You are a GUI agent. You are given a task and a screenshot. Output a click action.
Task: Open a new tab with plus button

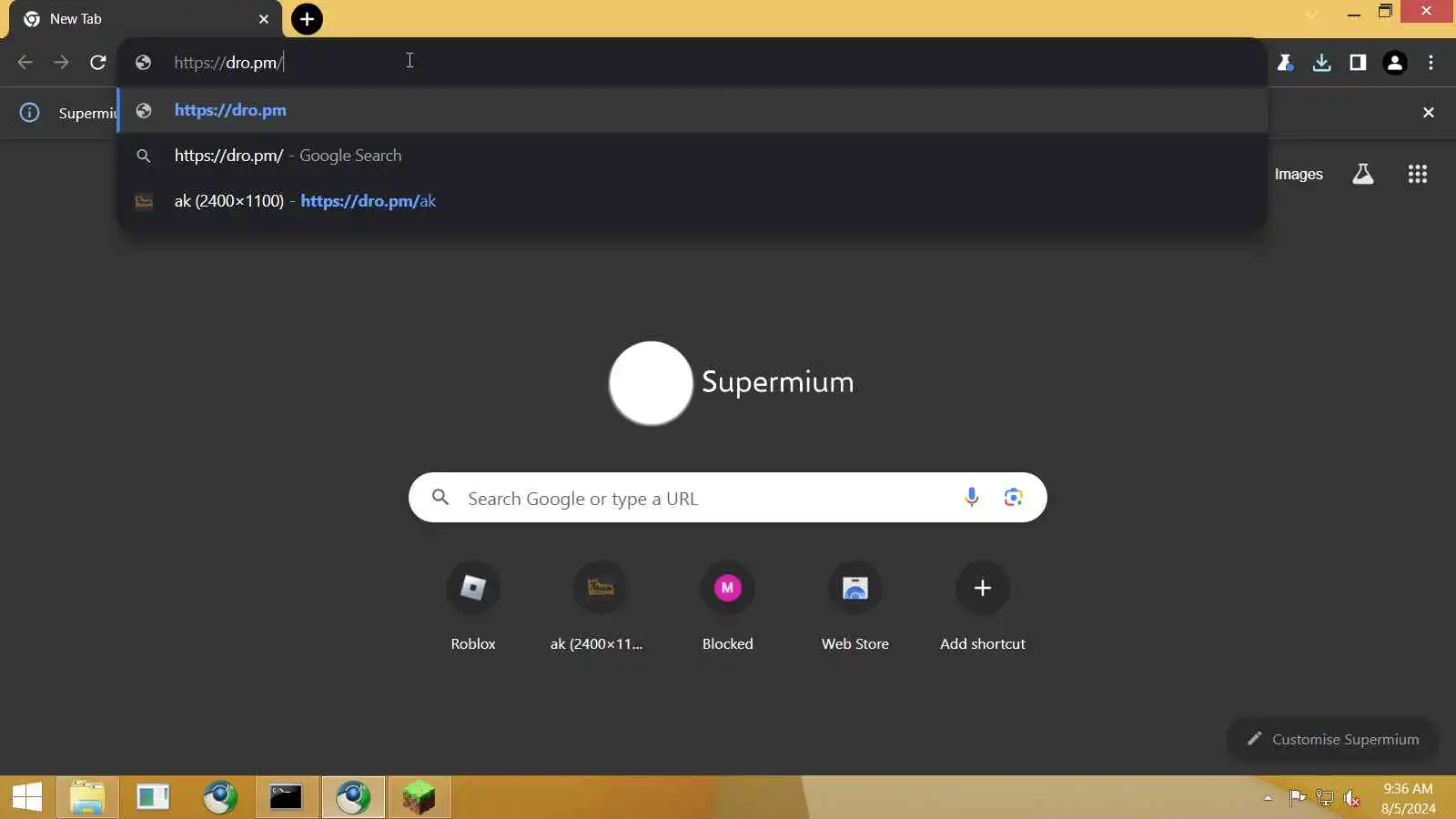(307, 19)
